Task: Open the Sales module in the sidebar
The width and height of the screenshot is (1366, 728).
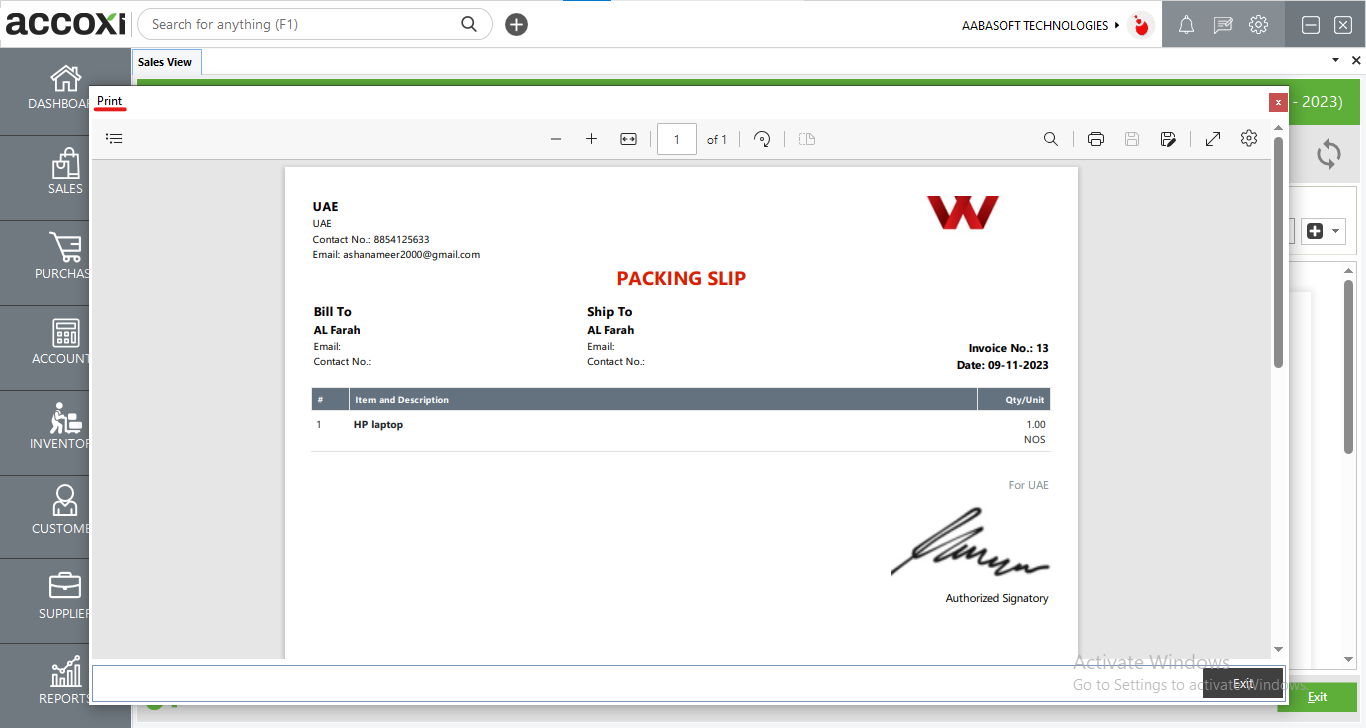Action: coord(65,172)
